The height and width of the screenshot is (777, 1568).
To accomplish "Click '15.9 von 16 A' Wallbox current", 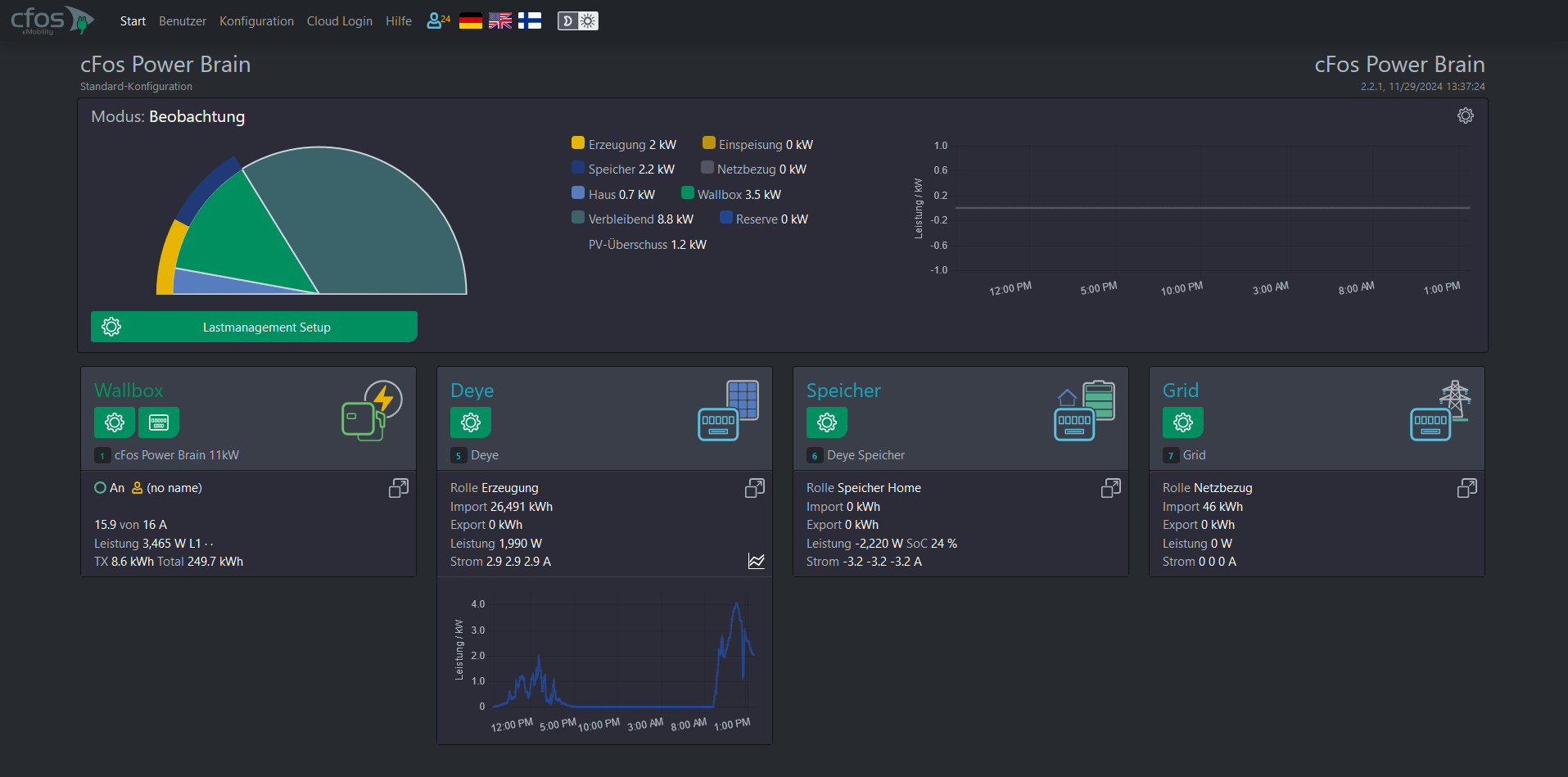I will coord(130,525).
